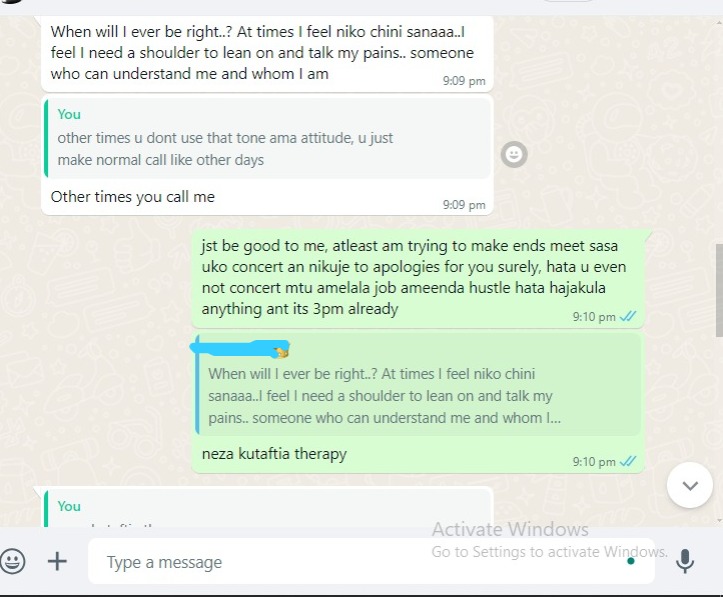Focus the 'Type a message' field
This screenshot has width=723, height=597.
[x=371, y=562]
